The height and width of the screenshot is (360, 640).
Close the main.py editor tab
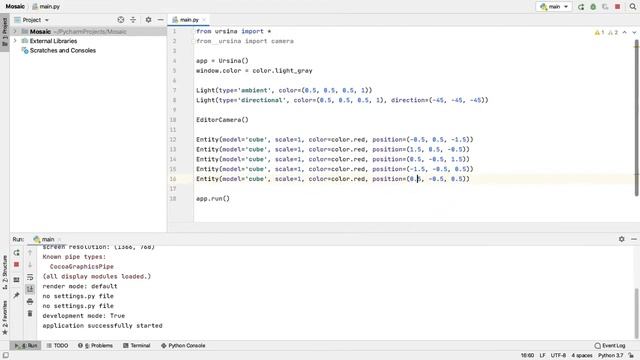204,20
